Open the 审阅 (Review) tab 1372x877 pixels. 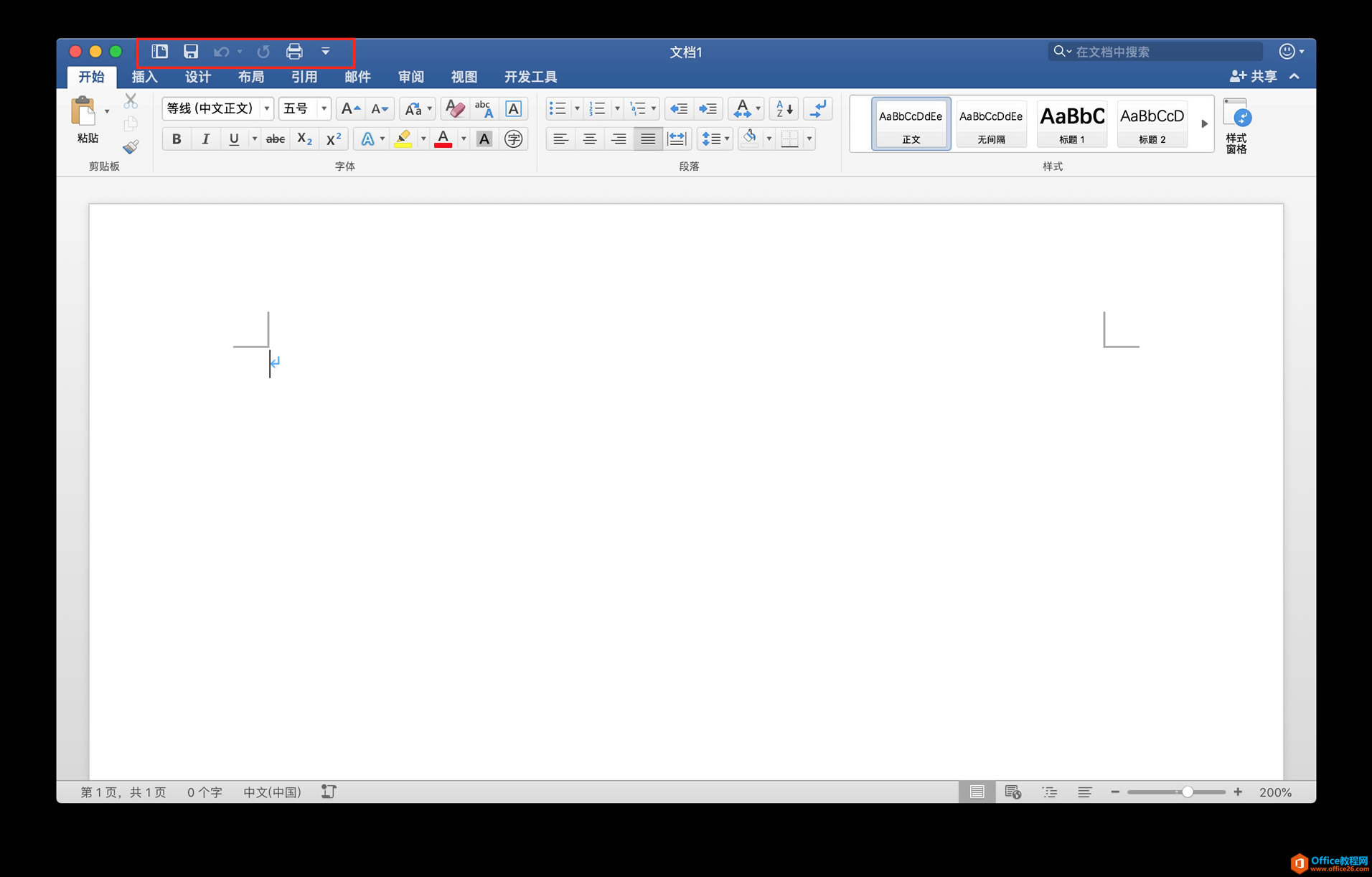pyautogui.click(x=411, y=77)
